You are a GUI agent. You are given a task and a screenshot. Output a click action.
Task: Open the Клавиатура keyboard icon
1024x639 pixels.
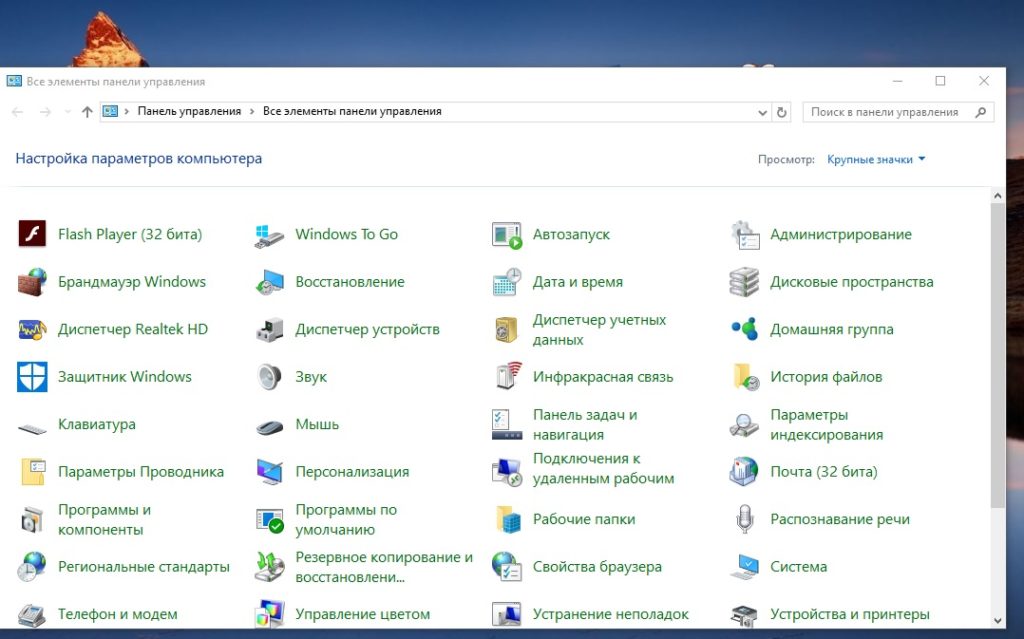33,425
